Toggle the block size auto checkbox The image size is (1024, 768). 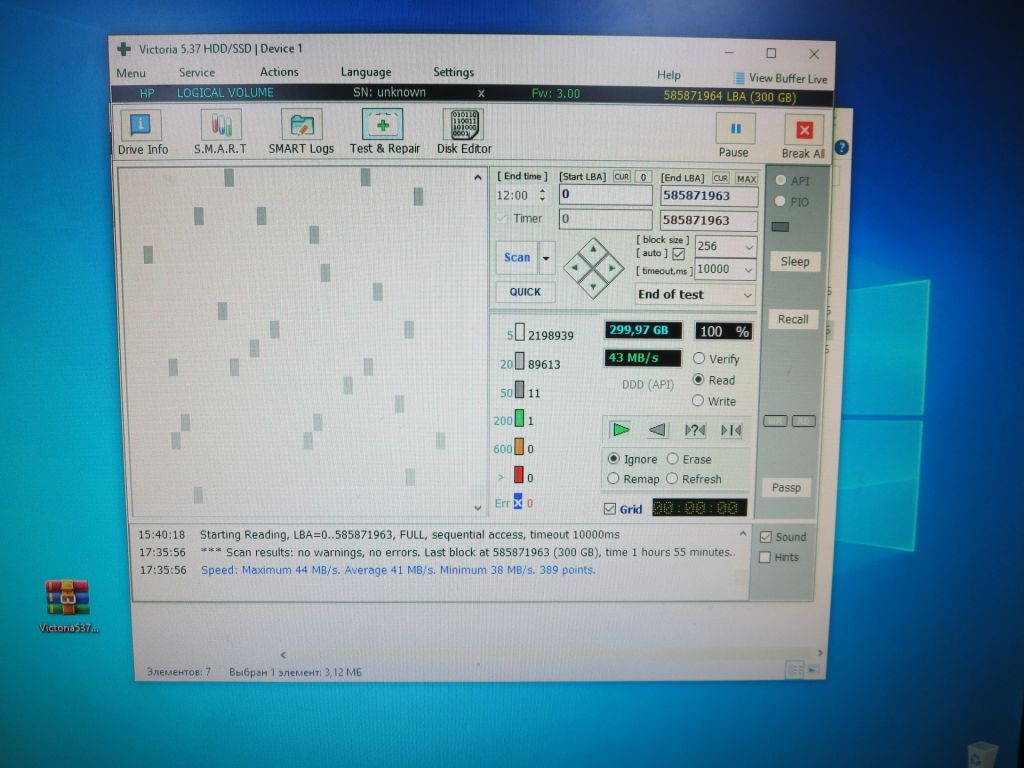679,253
